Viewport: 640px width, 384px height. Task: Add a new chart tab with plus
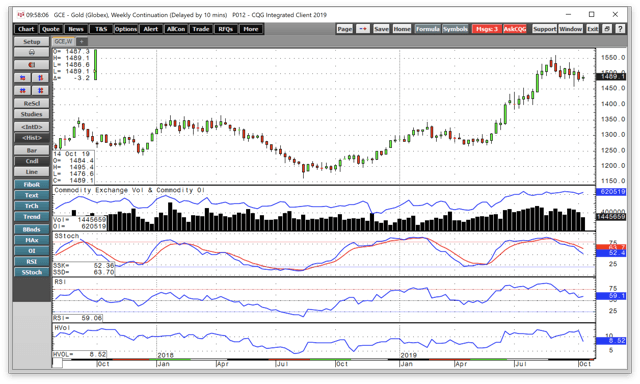[81, 41]
